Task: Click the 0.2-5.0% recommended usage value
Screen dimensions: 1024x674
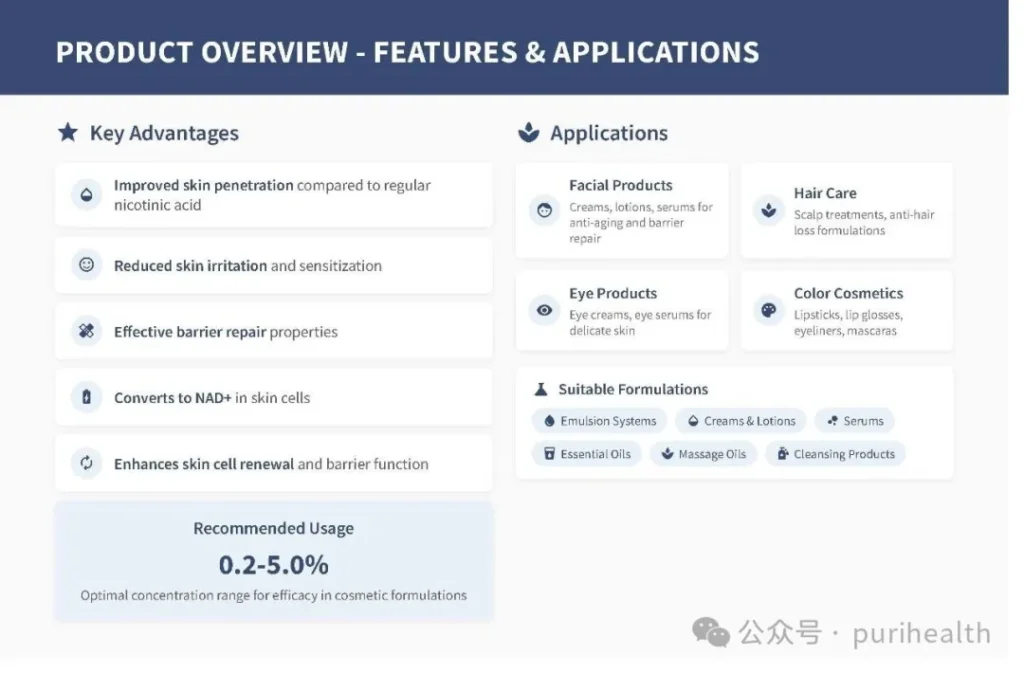Action: 273,565
